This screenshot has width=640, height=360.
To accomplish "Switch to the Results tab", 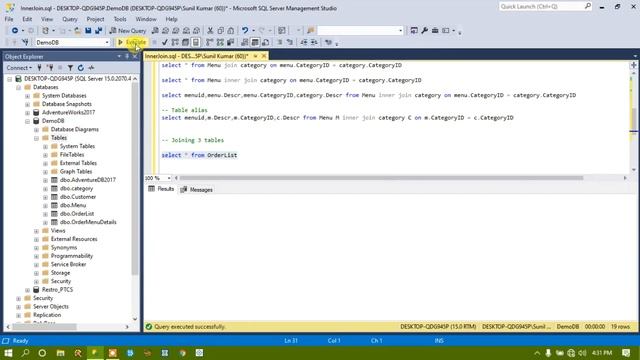I will pyautogui.click(x=161, y=189).
